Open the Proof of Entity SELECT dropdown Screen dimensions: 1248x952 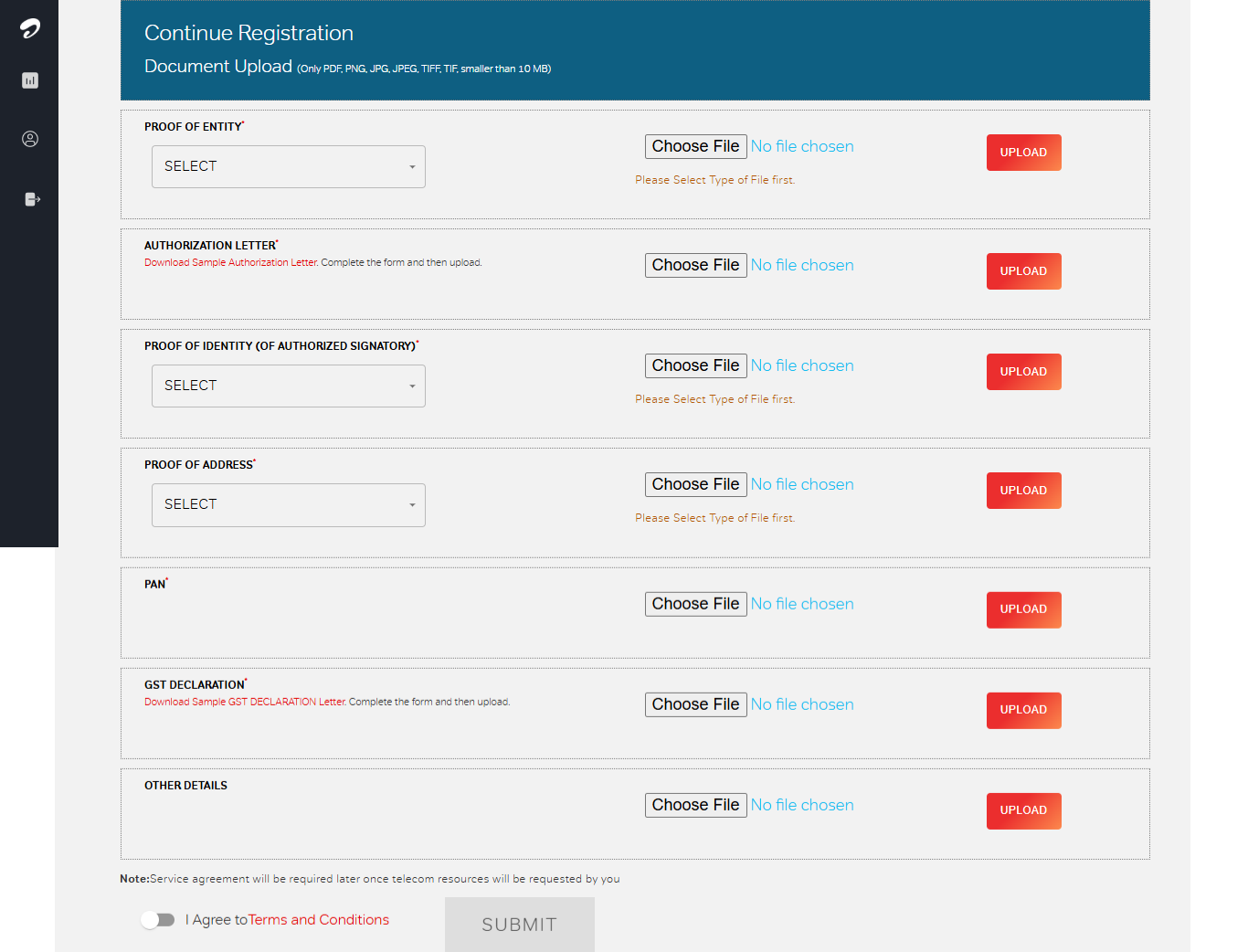tap(288, 166)
